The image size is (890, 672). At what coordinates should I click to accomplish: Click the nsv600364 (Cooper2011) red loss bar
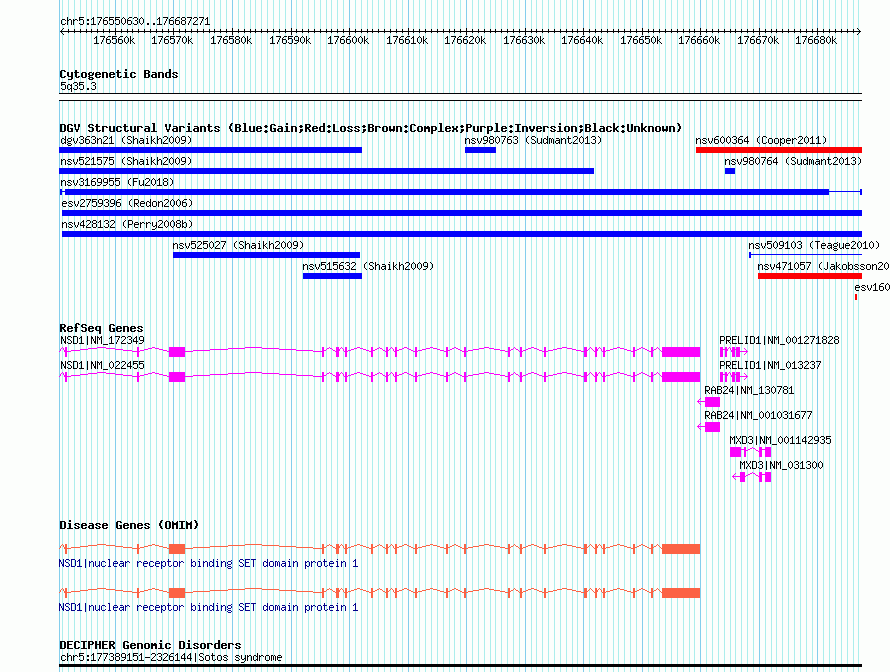779,150
